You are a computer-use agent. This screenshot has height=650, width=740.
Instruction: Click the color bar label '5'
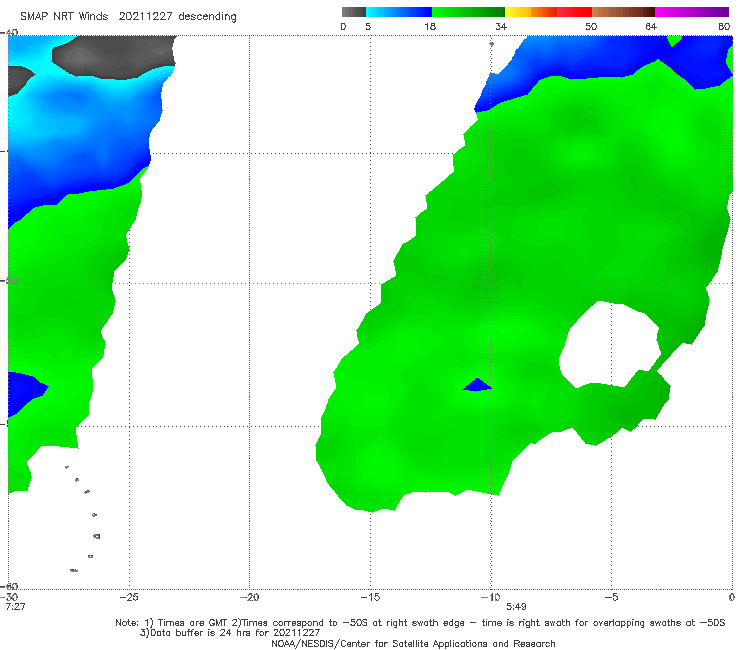coord(368,27)
